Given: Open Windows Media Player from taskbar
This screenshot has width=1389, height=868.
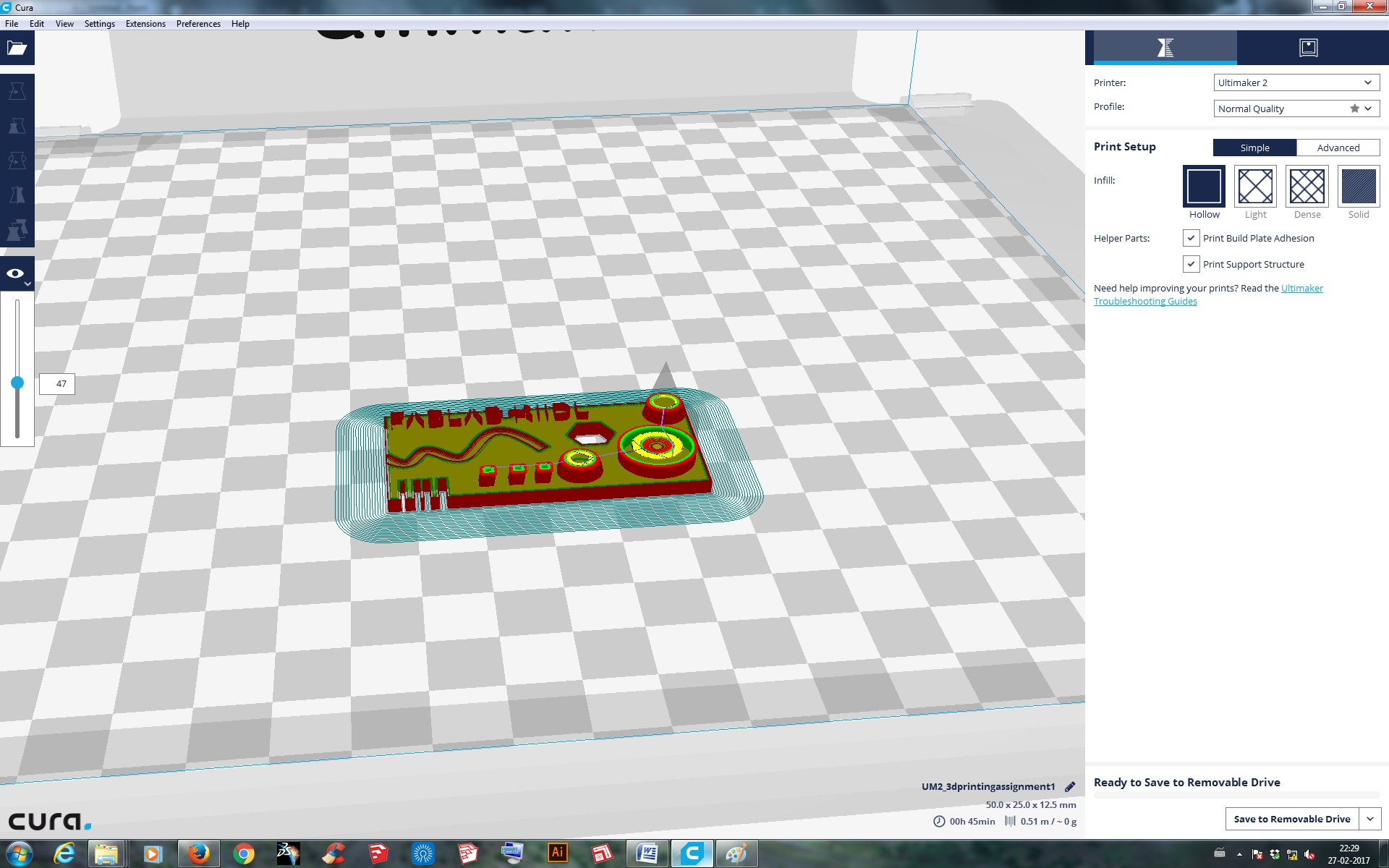Looking at the screenshot, I should tap(153, 854).
